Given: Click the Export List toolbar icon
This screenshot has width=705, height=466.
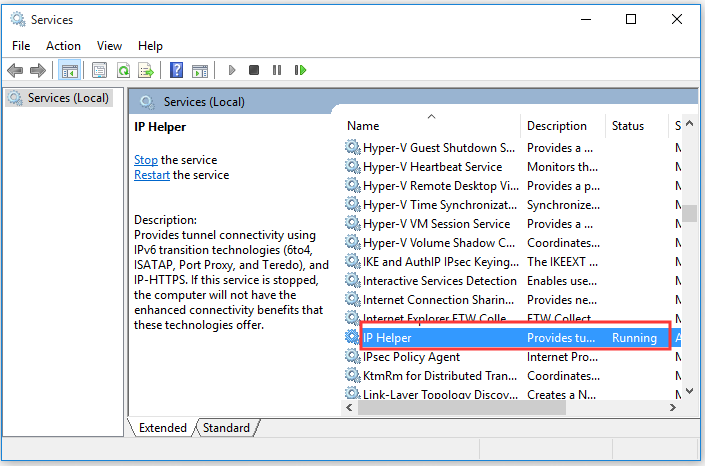Looking at the screenshot, I should coord(146,70).
